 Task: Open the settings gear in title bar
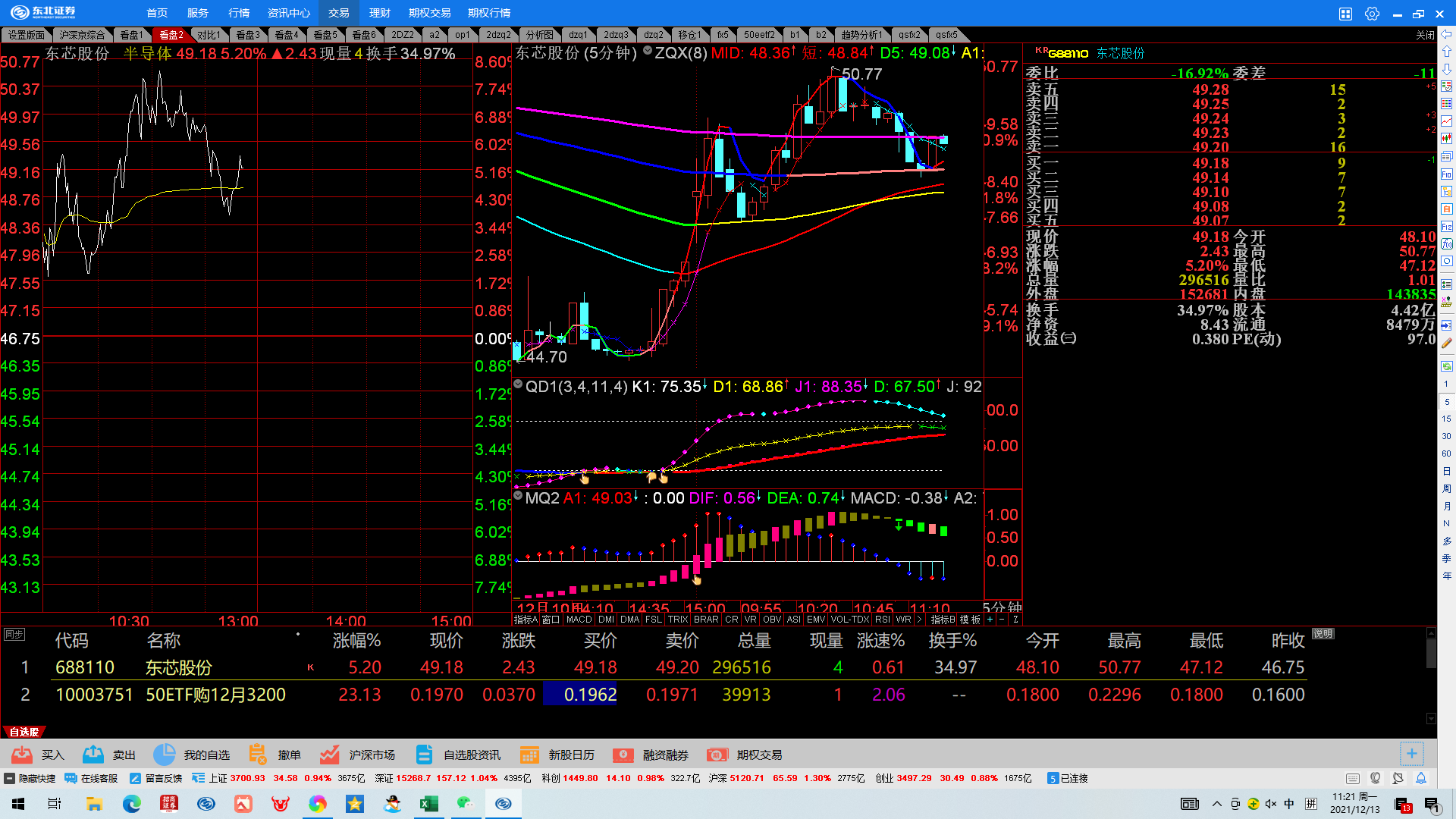tap(1372, 14)
